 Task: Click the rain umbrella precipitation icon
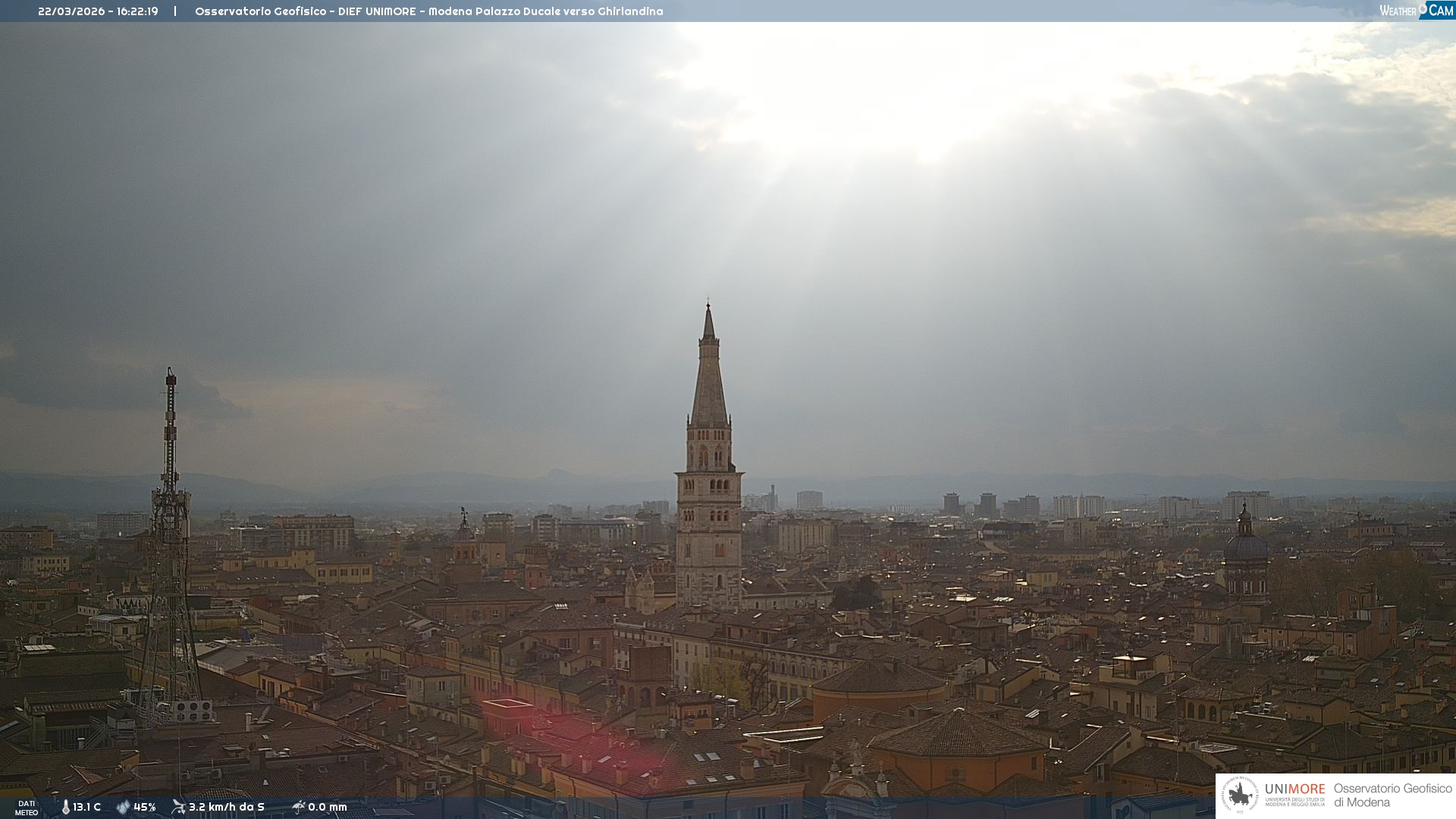coord(298,807)
